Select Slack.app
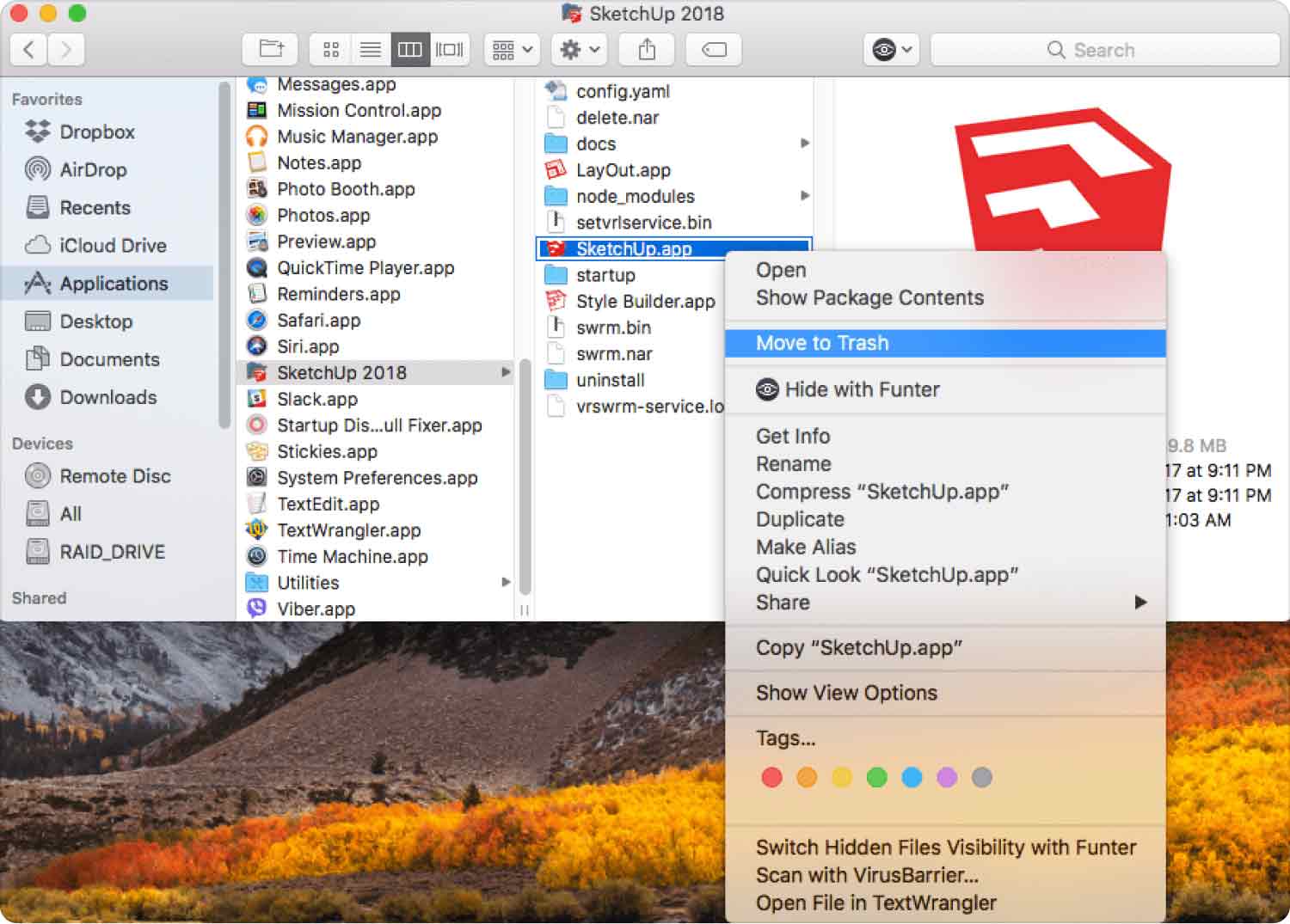Image resolution: width=1290 pixels, height=924 pixels. click(x=317, y=399)
